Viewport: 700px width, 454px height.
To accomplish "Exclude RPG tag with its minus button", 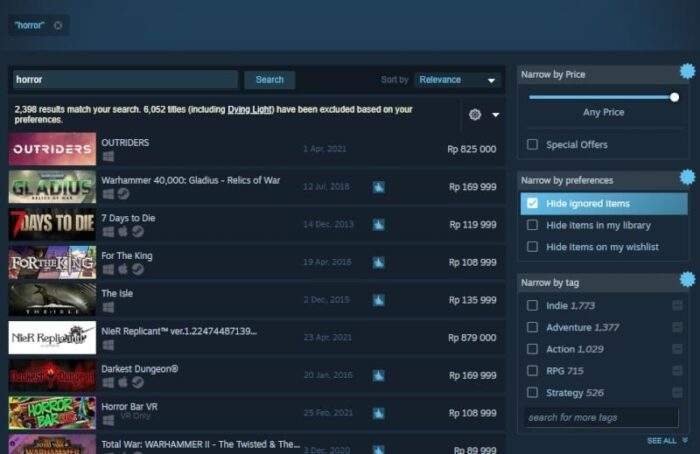I will click(677, 371).
